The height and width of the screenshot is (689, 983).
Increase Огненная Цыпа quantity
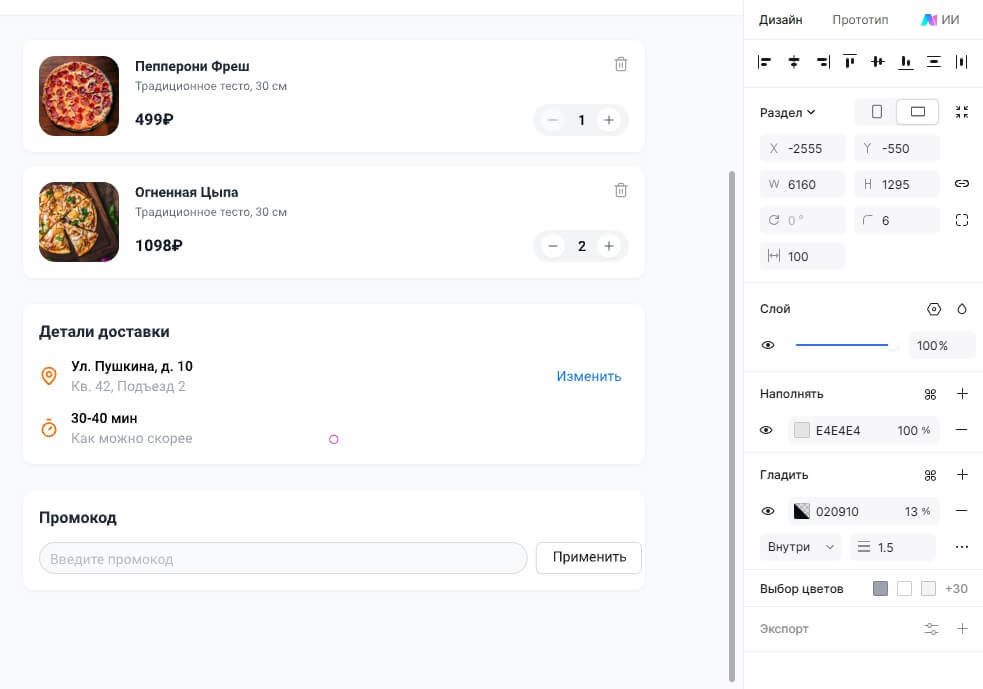[x=609, y=246]
